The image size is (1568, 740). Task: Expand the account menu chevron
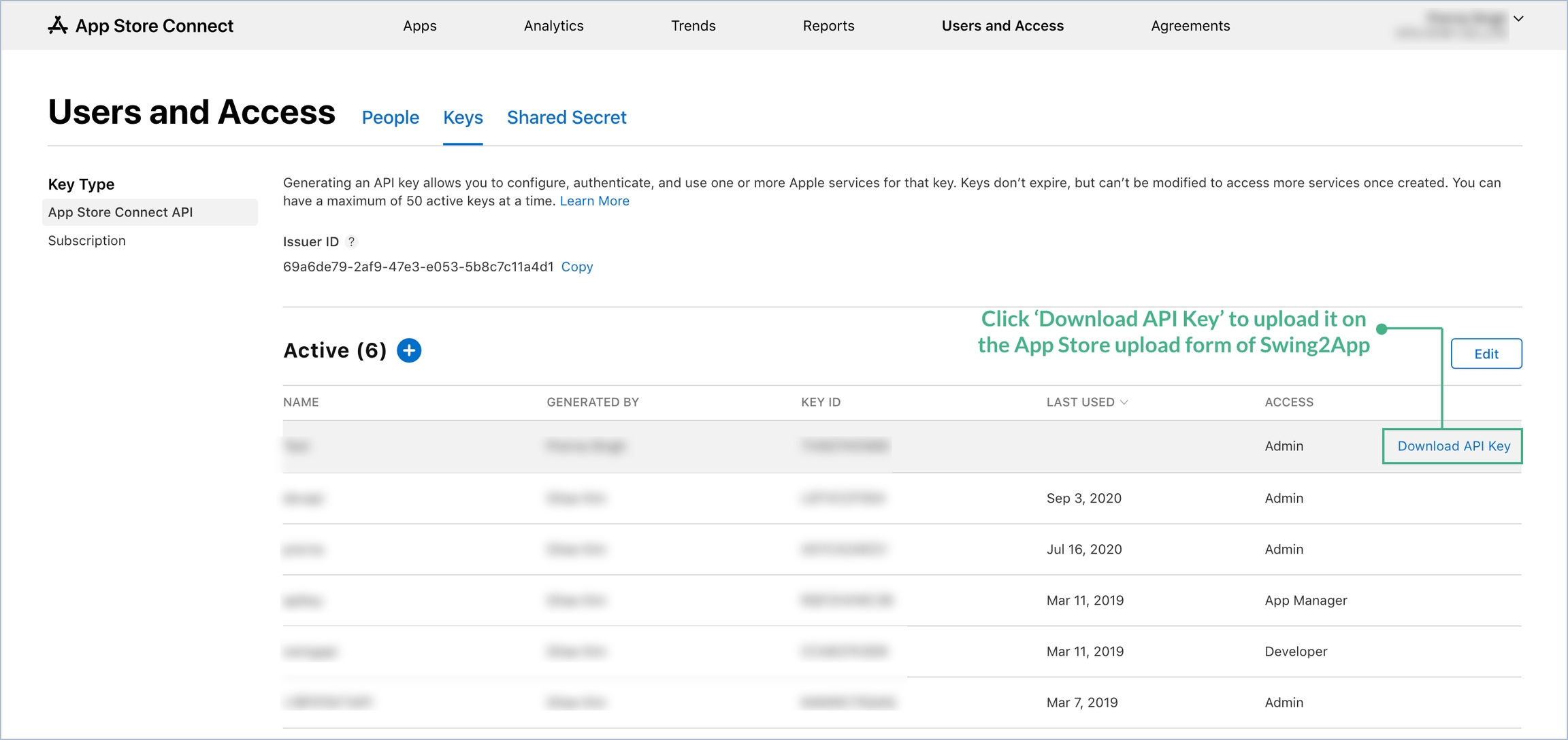click(x=1518, y=18)
